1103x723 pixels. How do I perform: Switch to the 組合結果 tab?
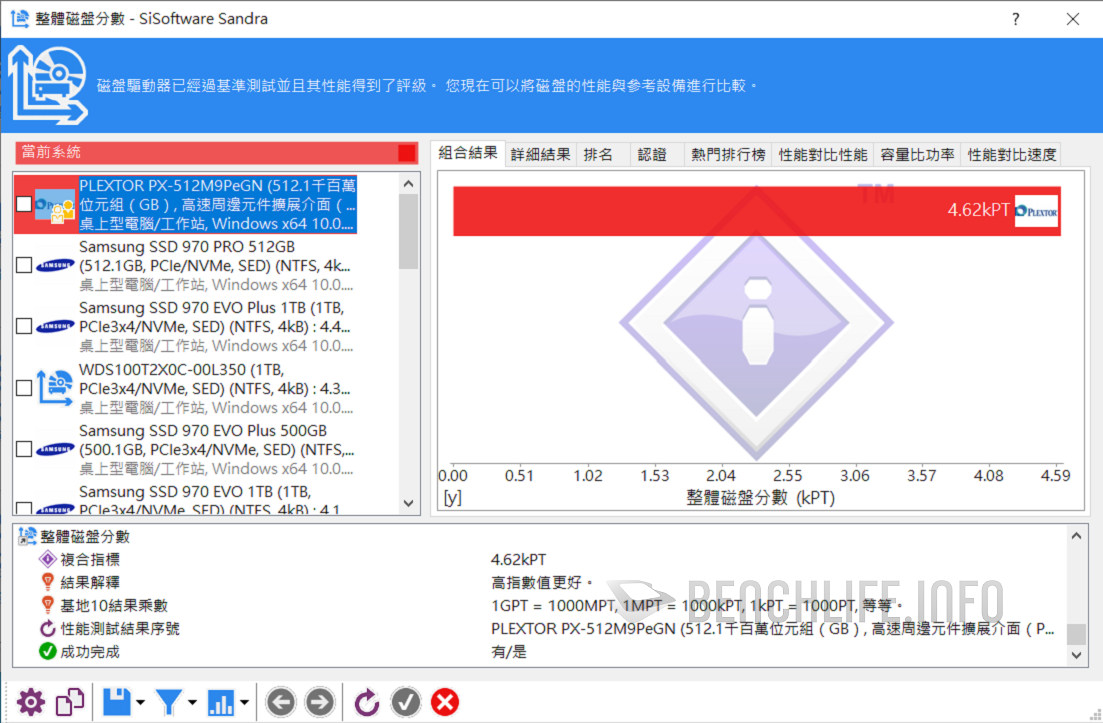[x=468, y=153]
